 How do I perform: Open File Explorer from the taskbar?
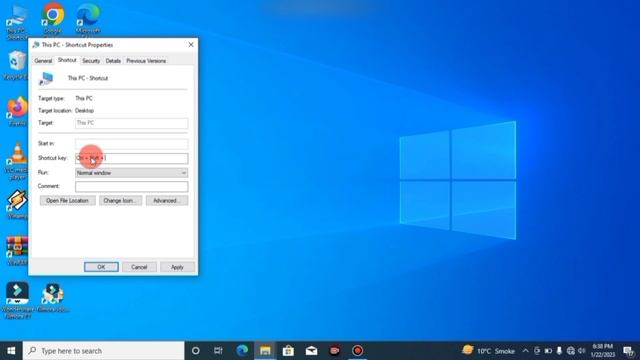tap(265, 351)
